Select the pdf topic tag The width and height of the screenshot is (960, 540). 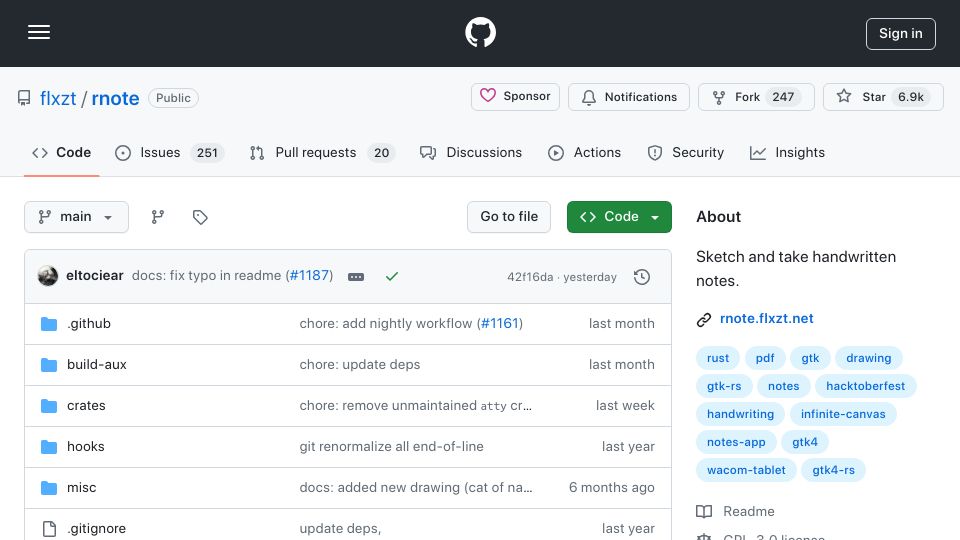tap(765, 358)
